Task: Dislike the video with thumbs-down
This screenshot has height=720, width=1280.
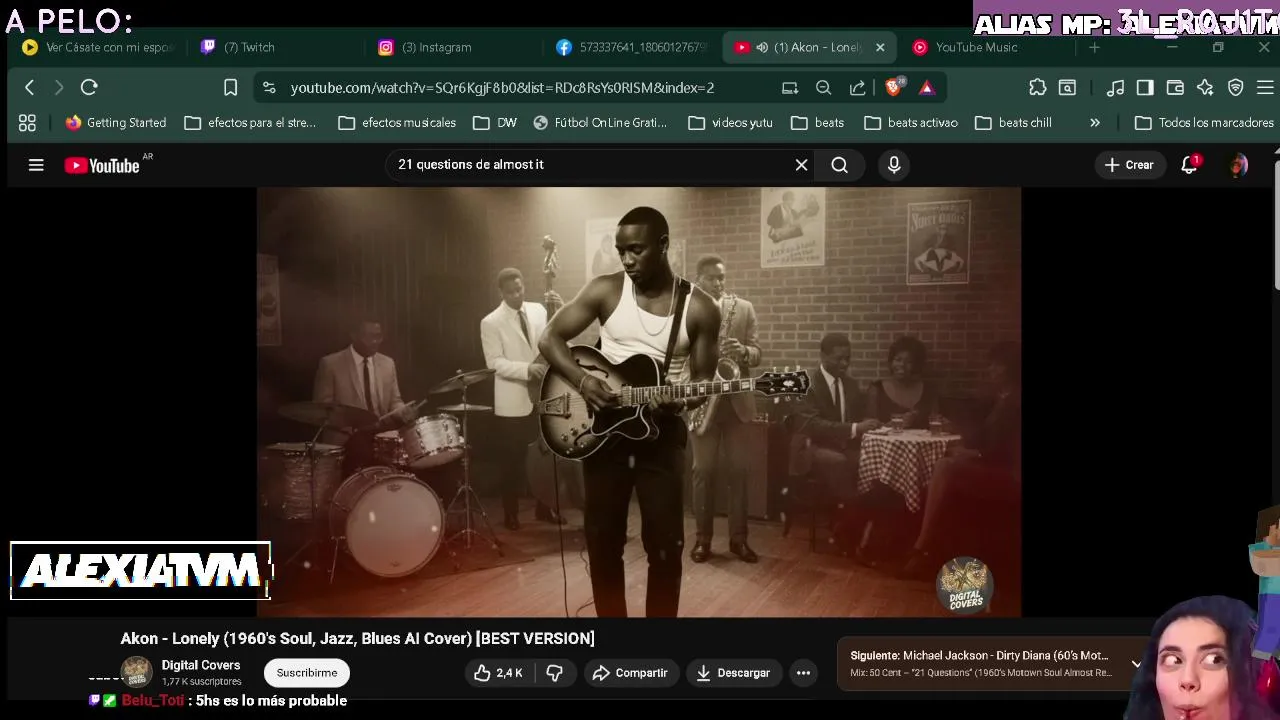Action: (554, 673)
